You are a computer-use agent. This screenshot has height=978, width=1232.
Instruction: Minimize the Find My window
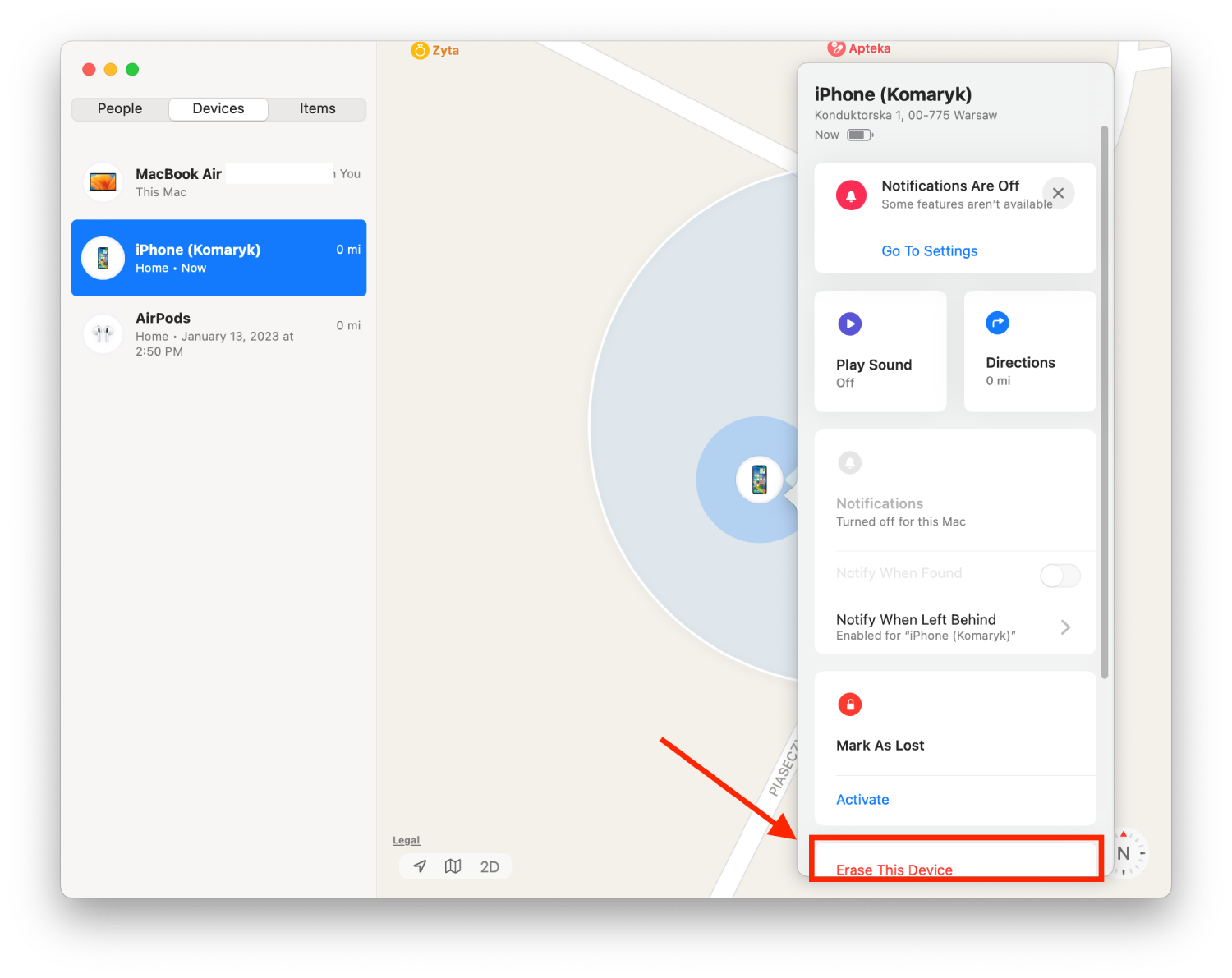(x=111, y=70)
